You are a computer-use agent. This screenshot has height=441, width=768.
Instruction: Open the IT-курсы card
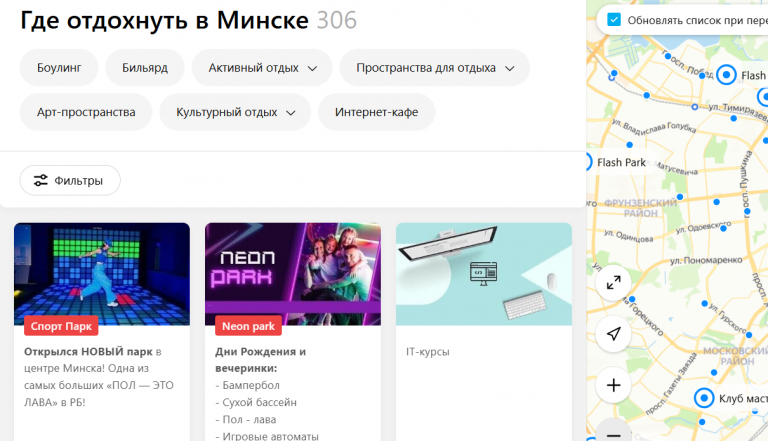point(484,332)
